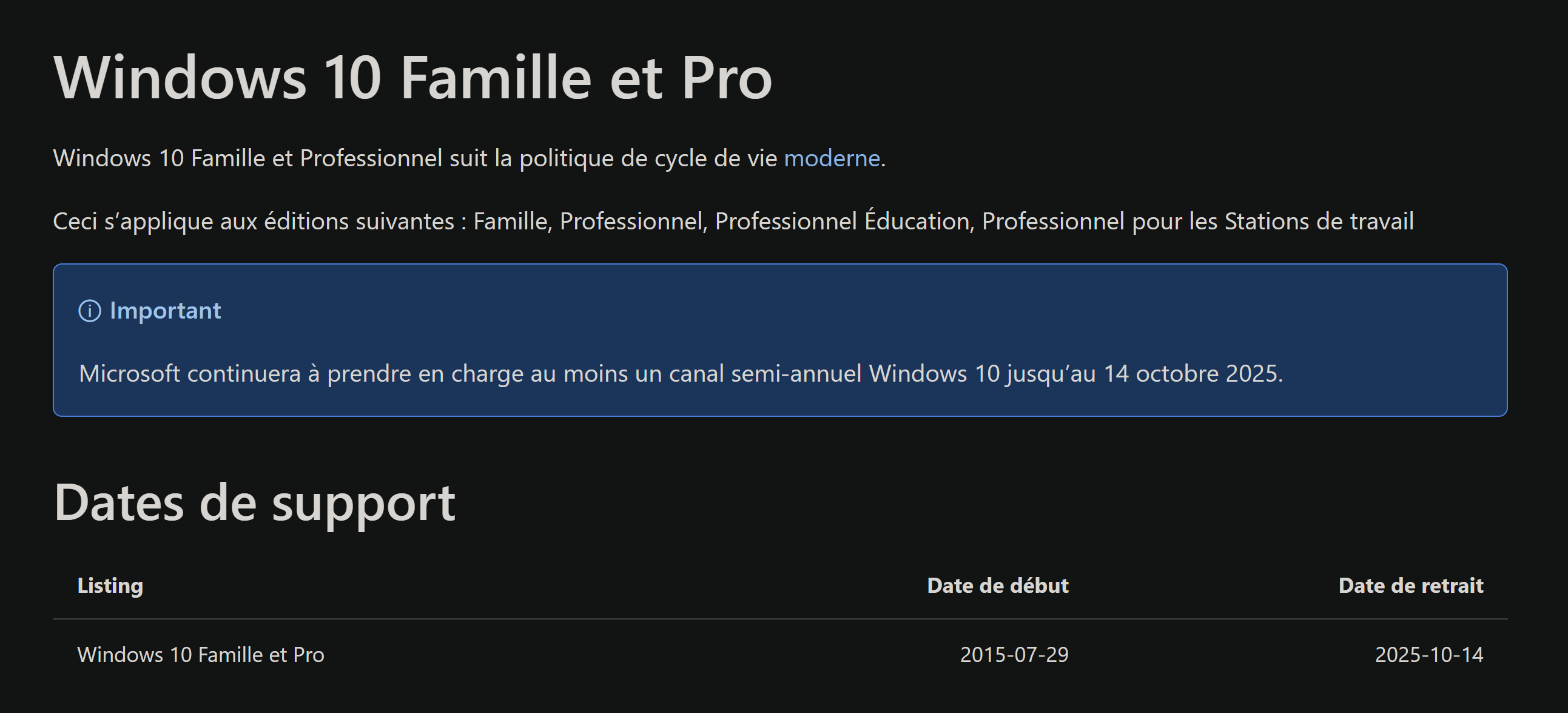Open the "moderne" lifecycle policy link
This screenshot has height=713, width=1568.
pos(832,158)
